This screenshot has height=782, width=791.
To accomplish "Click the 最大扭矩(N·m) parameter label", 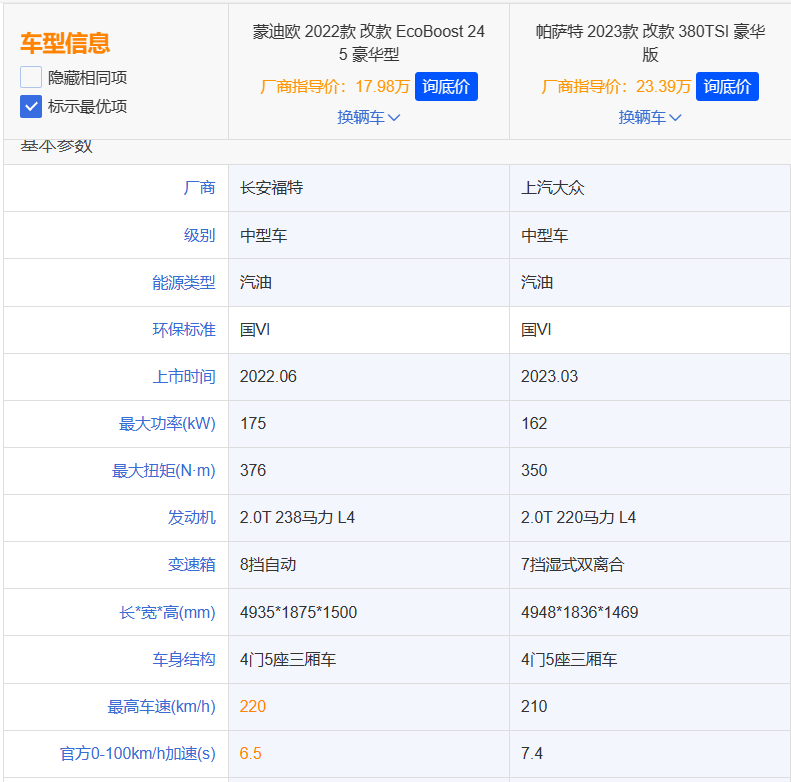I will coord(163,470).
